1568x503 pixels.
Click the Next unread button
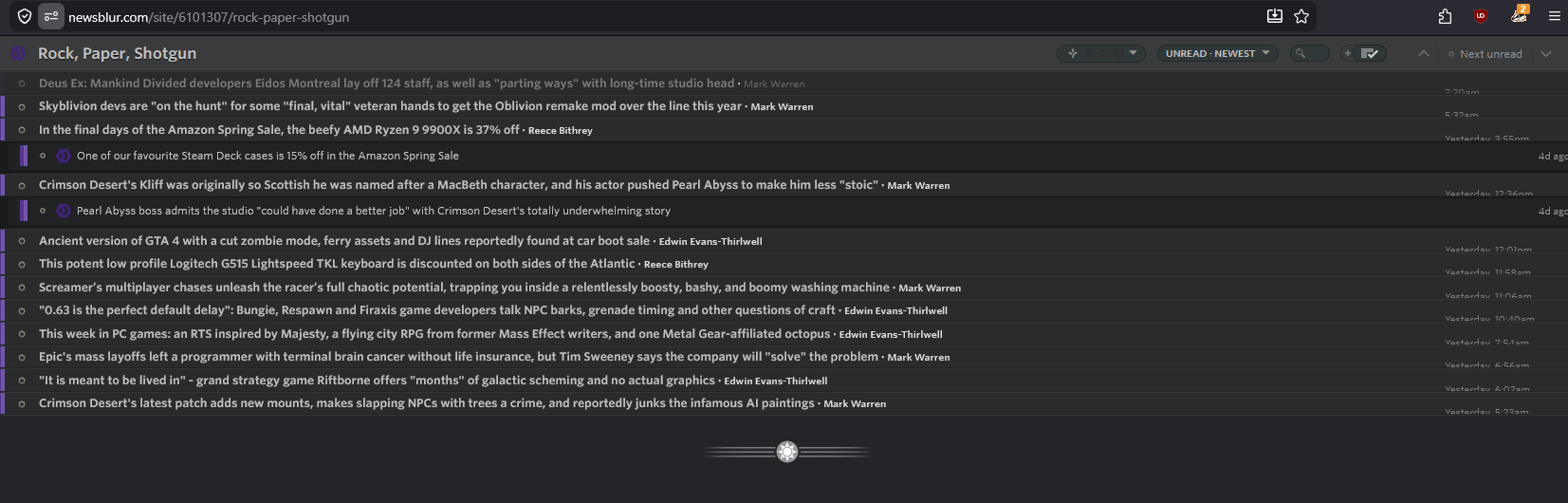click(1485, 54)
